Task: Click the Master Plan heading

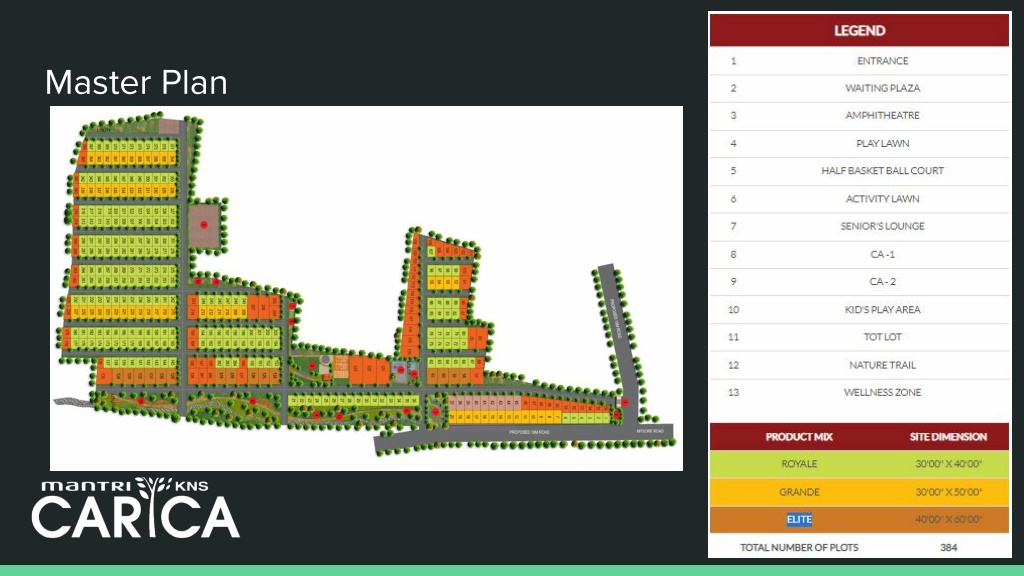Action: [x=136, y=83]
